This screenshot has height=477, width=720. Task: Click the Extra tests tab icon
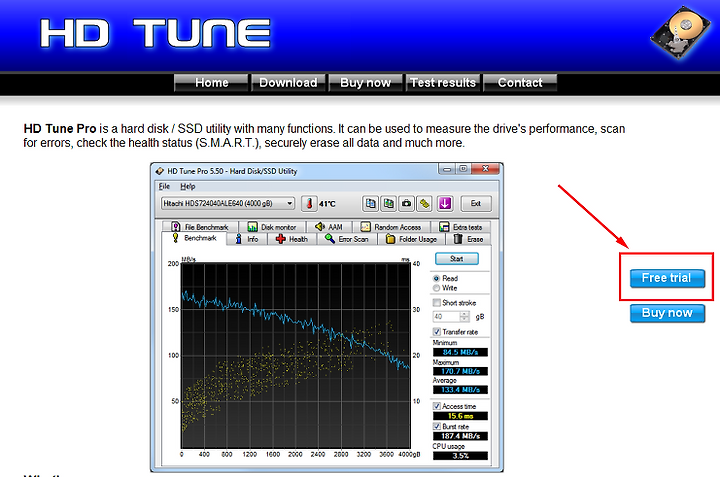444,227
